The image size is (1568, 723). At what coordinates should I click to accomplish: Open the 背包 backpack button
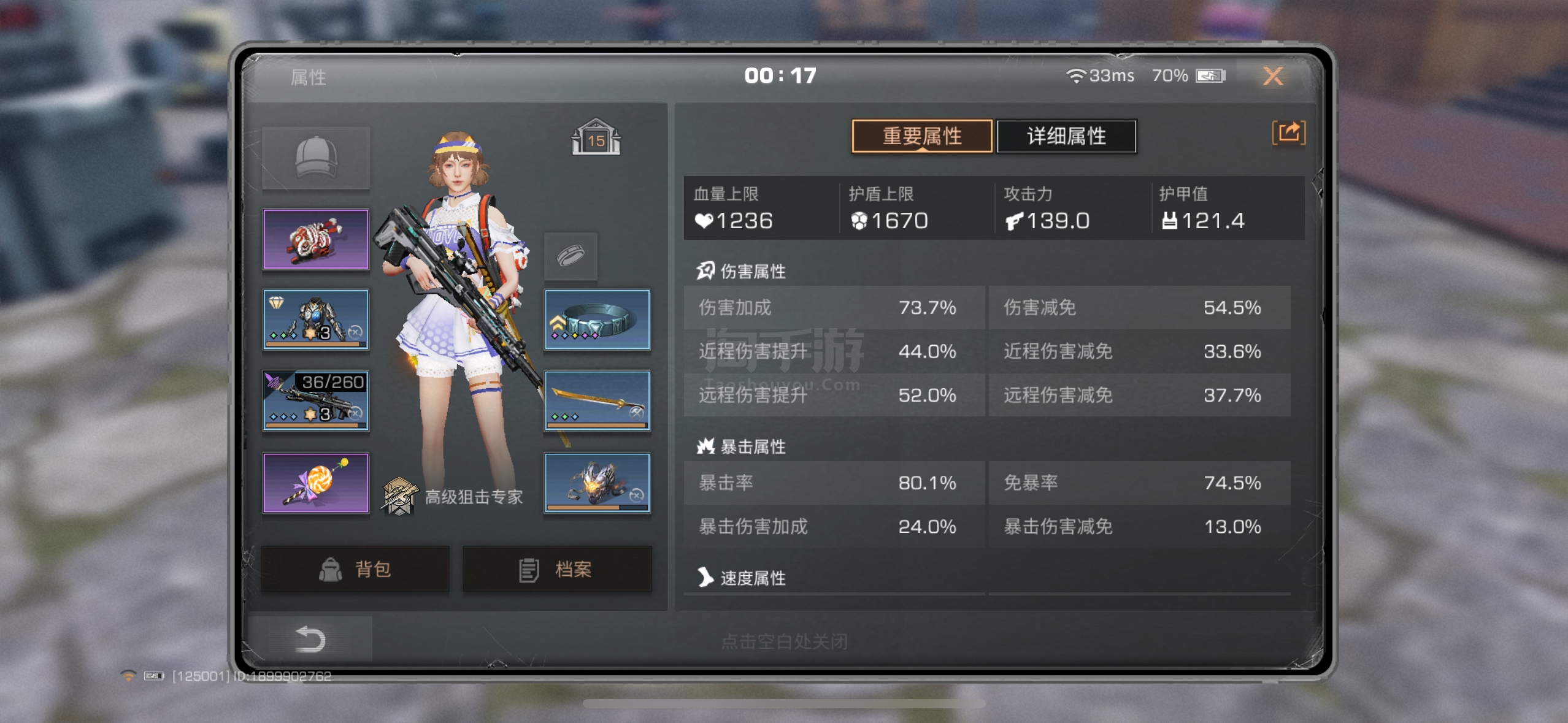(355, 569)
